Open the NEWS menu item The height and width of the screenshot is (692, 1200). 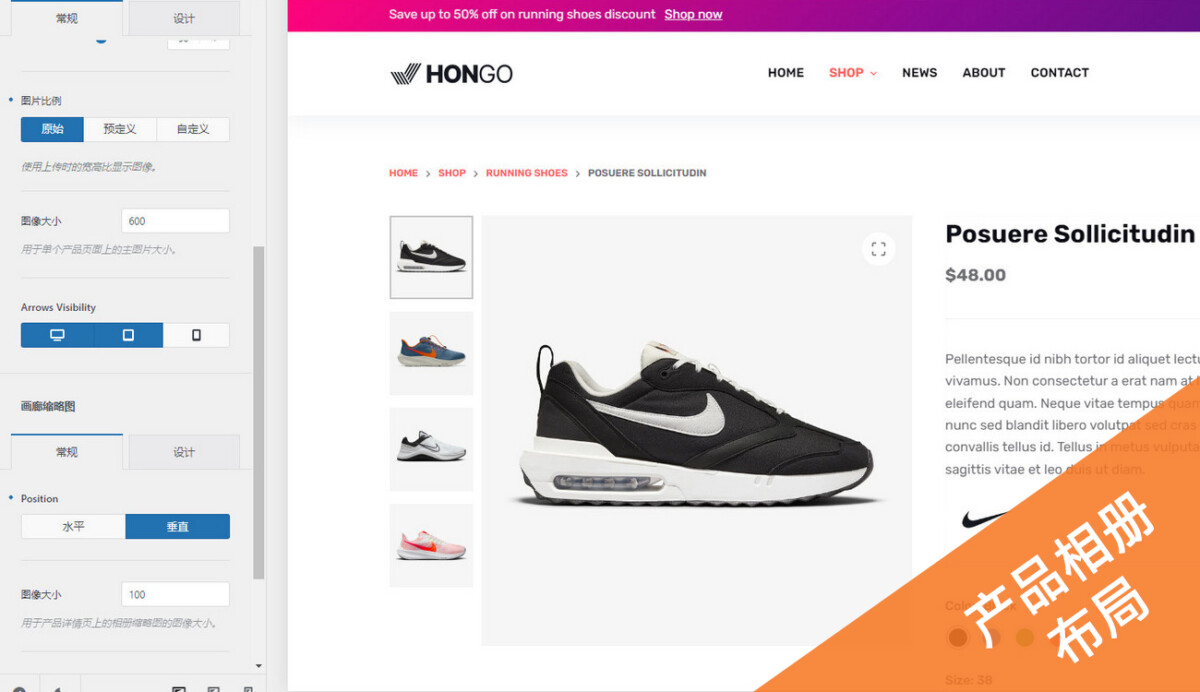[x=919, y=73]
